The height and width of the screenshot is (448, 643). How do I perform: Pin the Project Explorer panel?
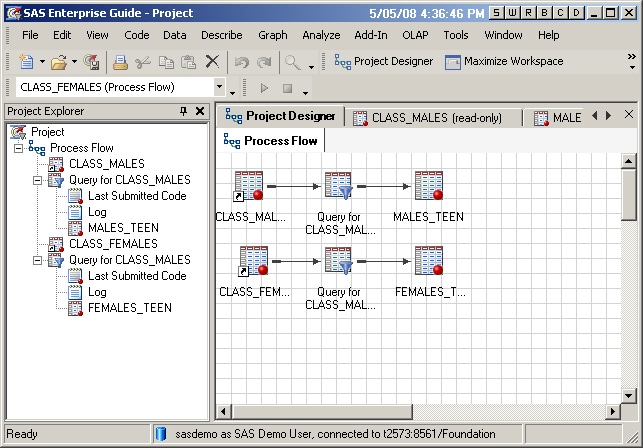pyautogui.click(x=183, y=111)
